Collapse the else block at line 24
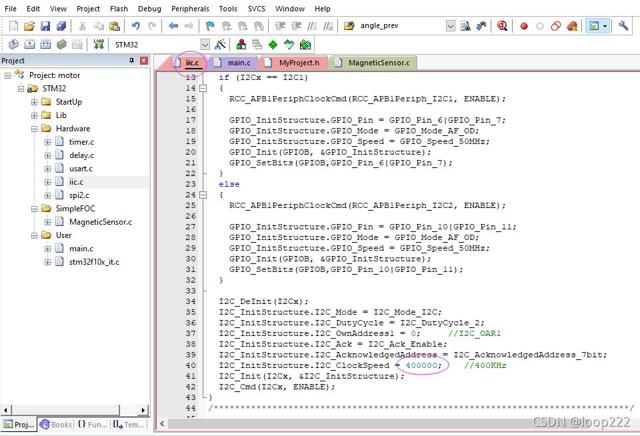 pyautogui.click(x=203, y=195)
